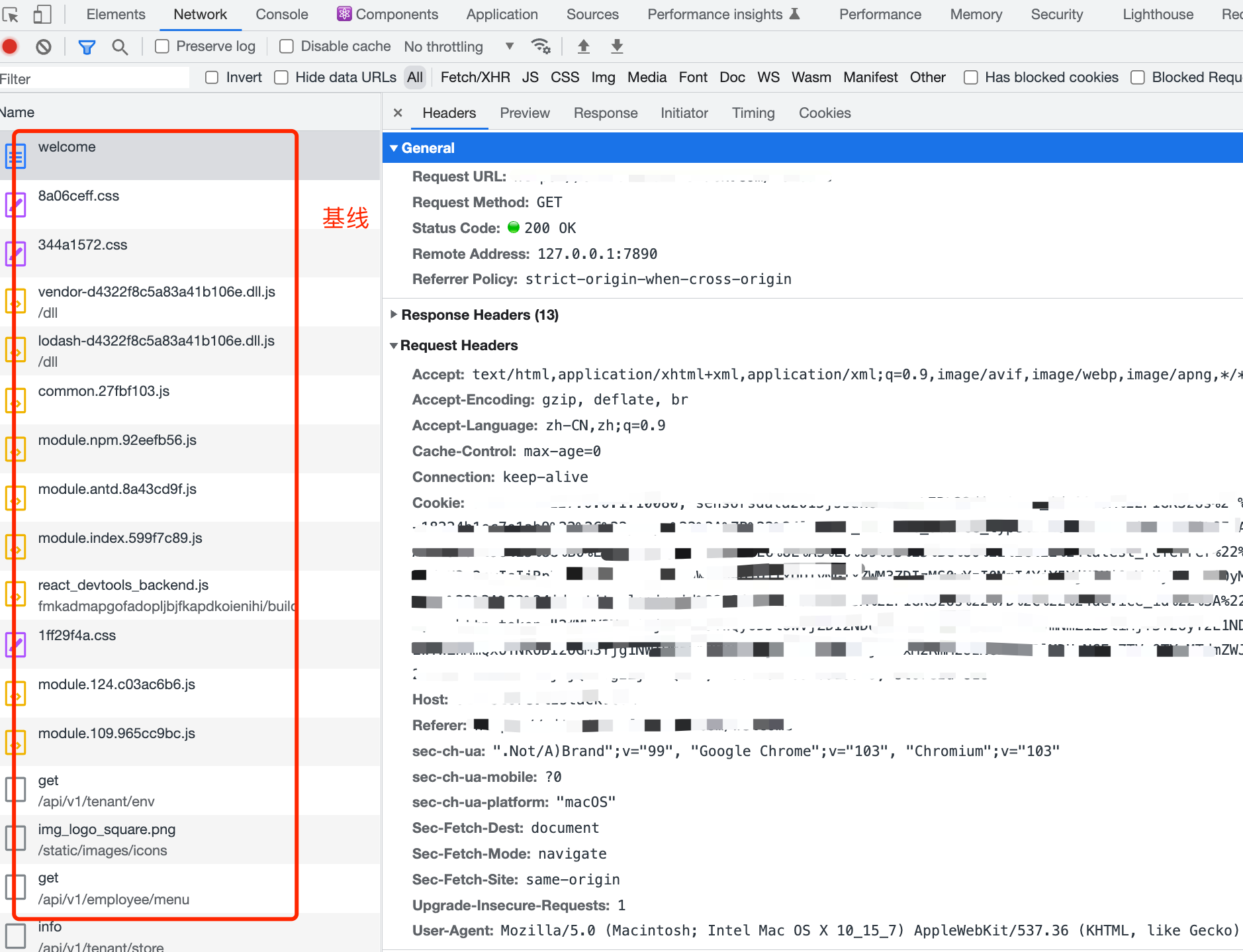The height and width of the screenshot is (952, 1243).
Task: Toggle the filter funnel icon
Action: [x=87, y=46]
